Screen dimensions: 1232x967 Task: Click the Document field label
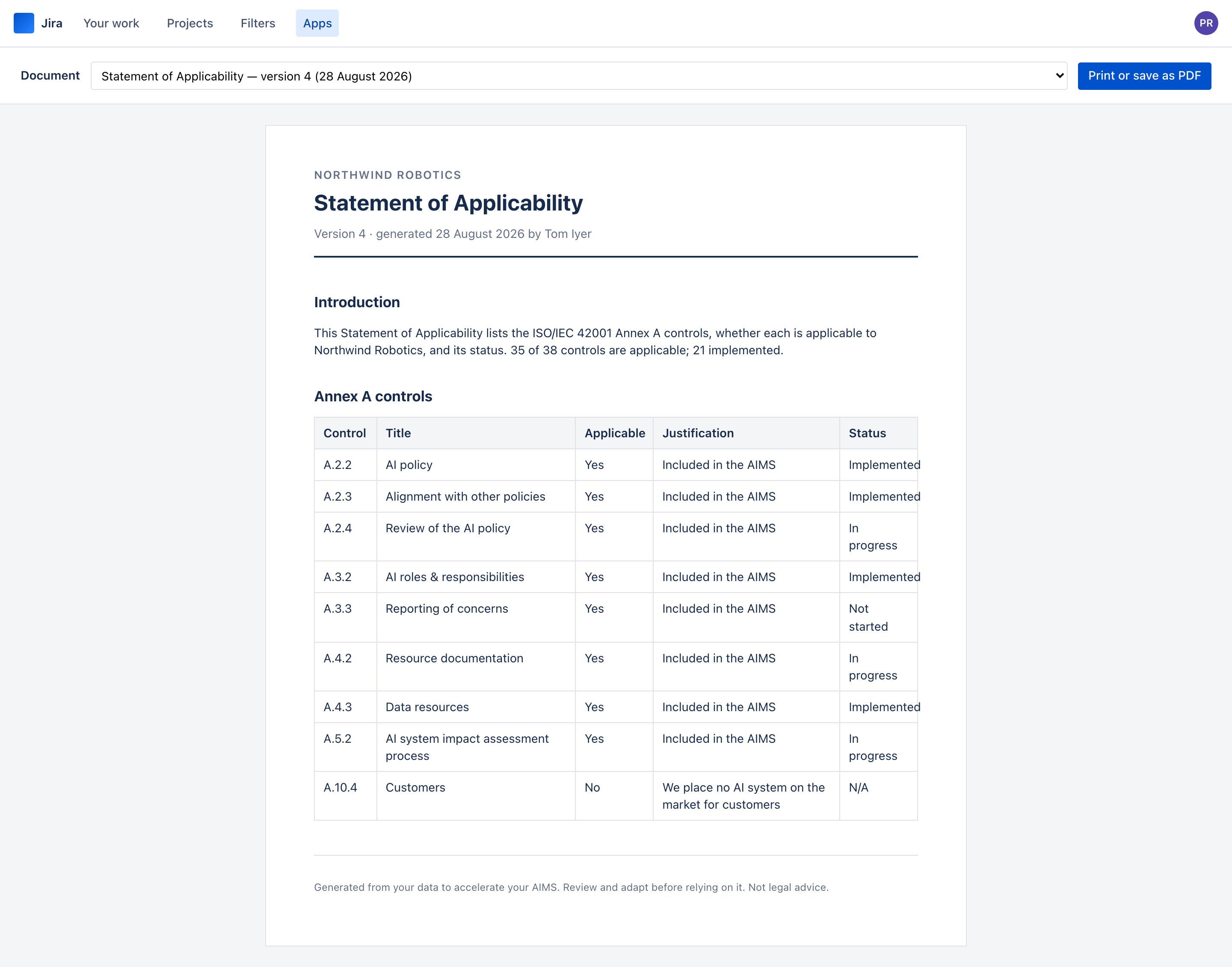click(50, 76)
